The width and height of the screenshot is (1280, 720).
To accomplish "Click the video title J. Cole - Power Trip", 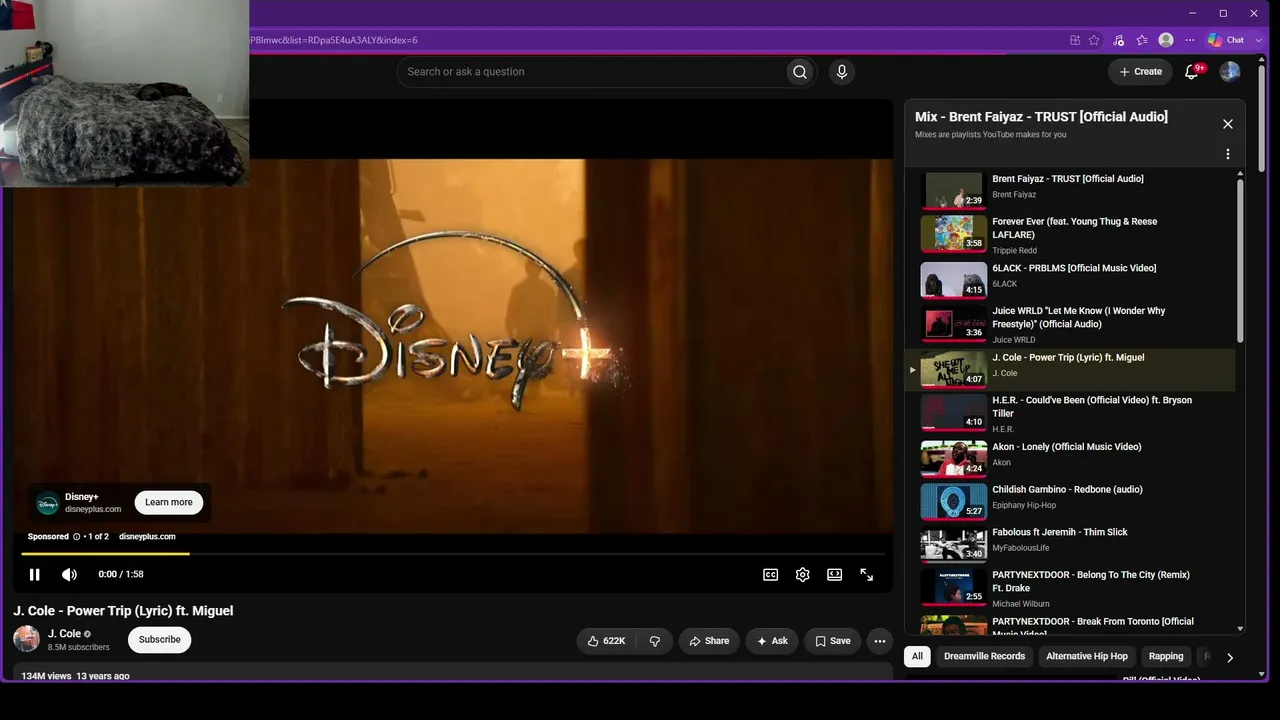I will point(123,611).
